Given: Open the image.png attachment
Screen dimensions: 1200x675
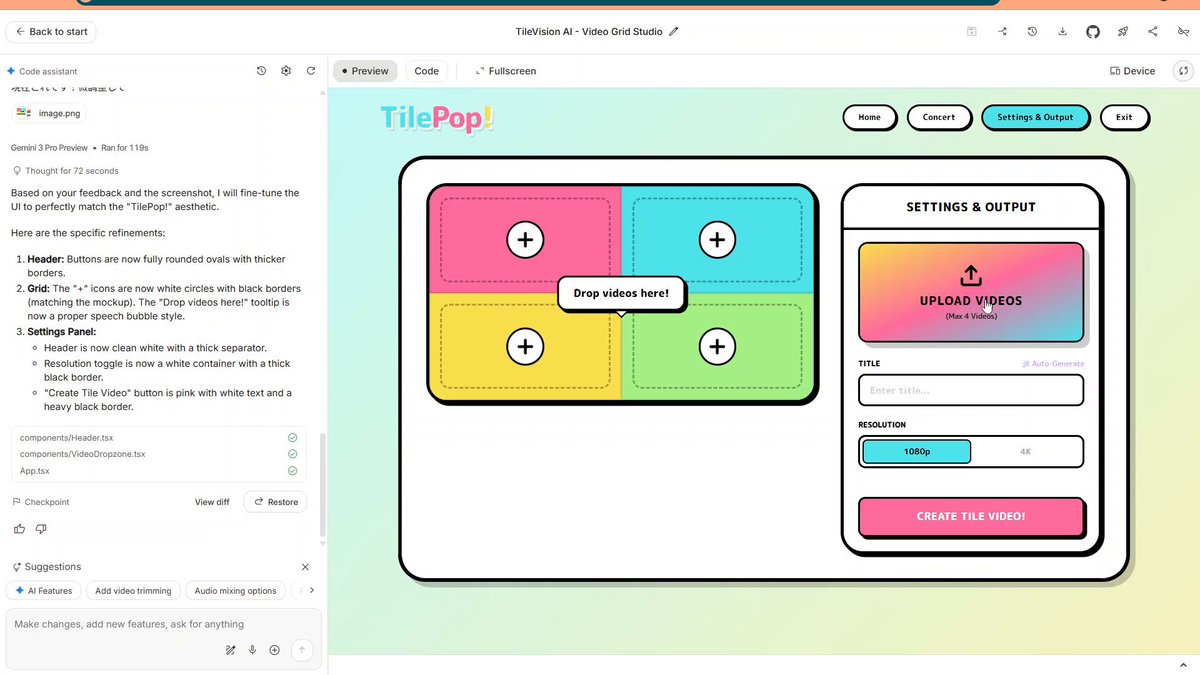Looking at the screenshot, I should point(49,114).
